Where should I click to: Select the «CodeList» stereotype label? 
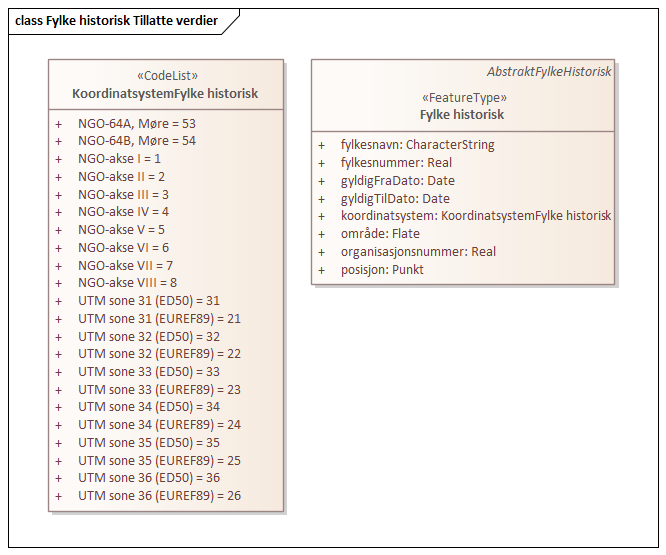[x=165, y=76]
